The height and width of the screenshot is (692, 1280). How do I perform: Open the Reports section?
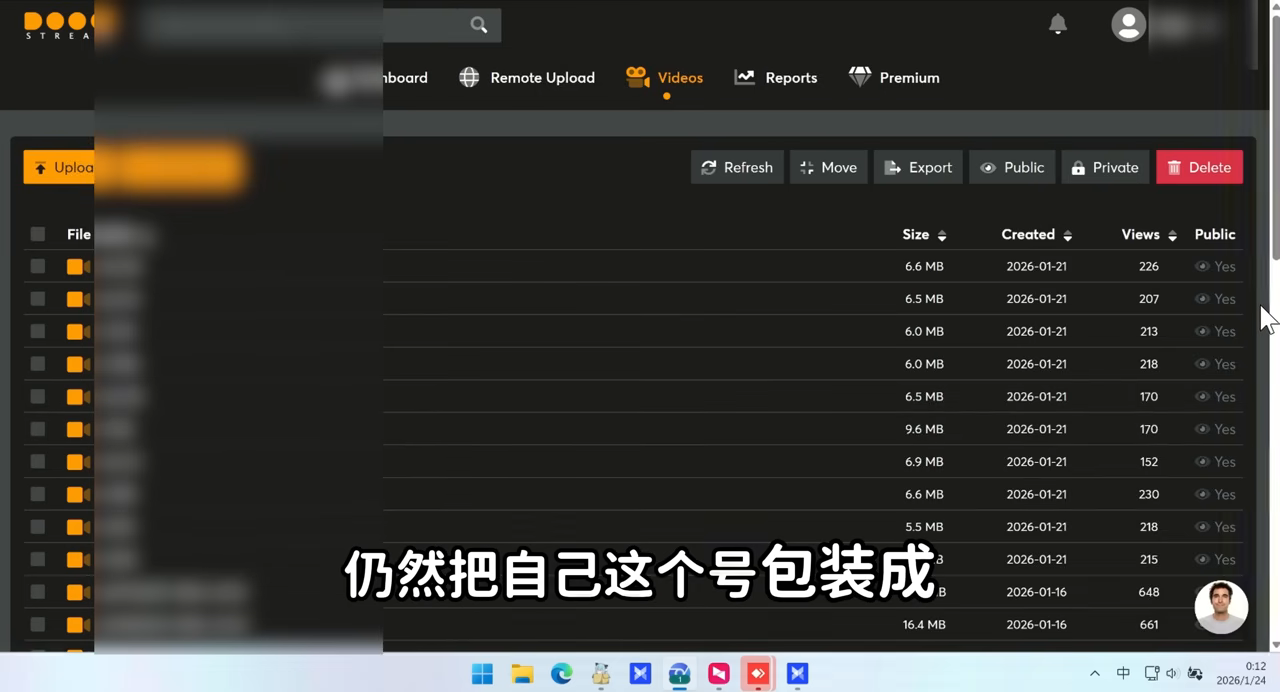[x=776, y=78]
